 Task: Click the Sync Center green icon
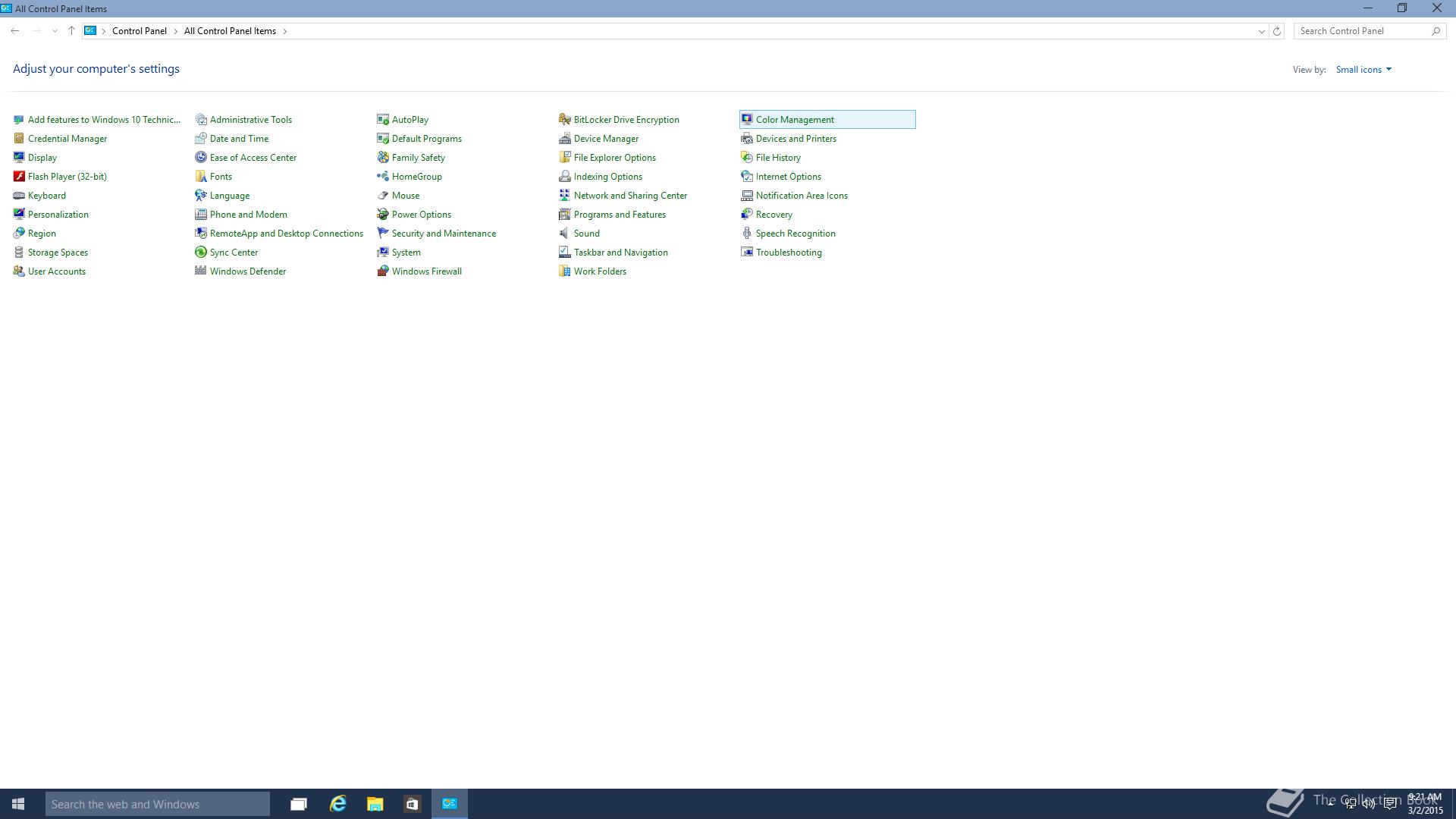pyautogui.click(x=201, y=253)
